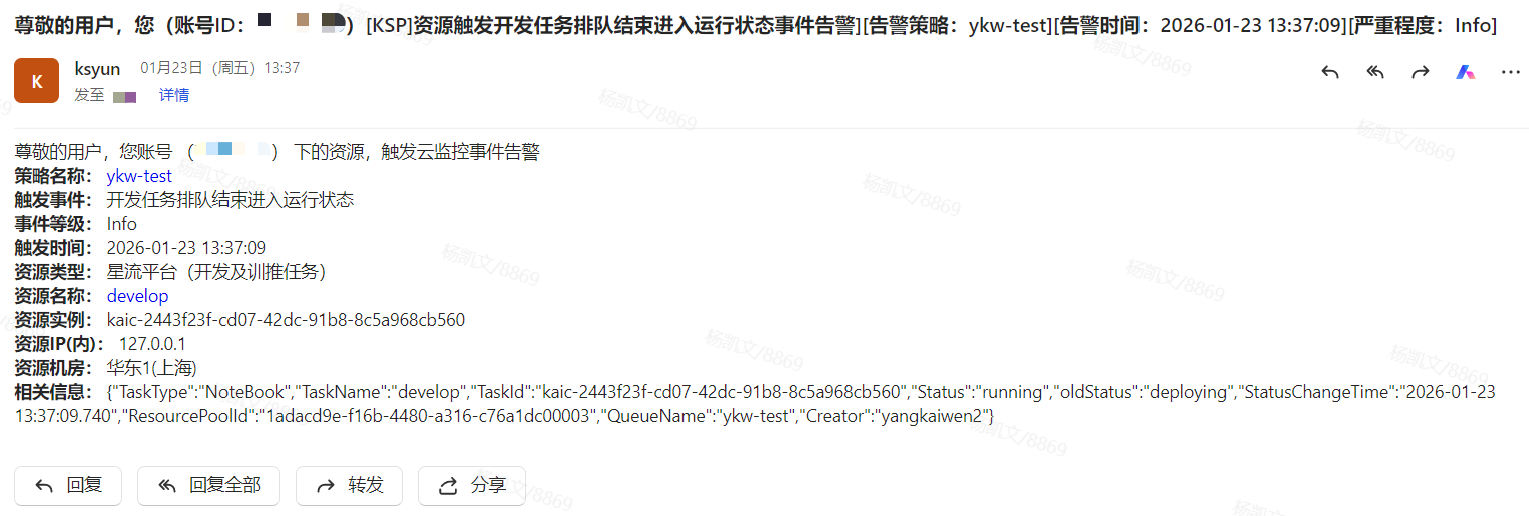Viewport: 1529px width, 516px height.
Task: Click the blurred recipient after 发至
Action: click(124, 96)
